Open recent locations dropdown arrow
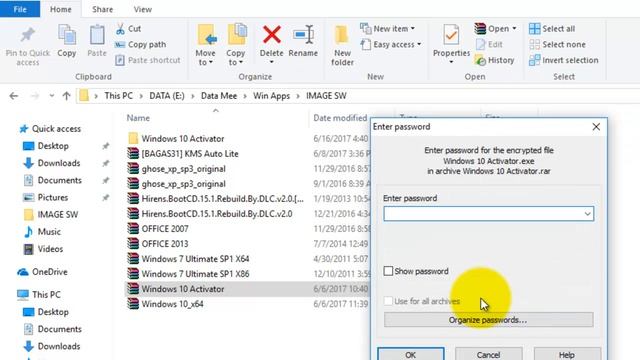 [x=51, y=96]
